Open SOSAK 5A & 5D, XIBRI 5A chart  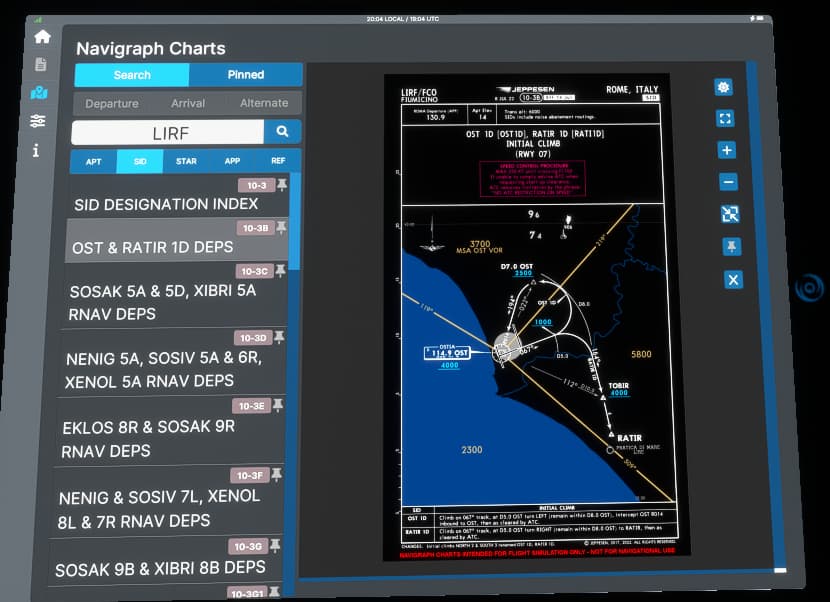(x=174, y=295)
